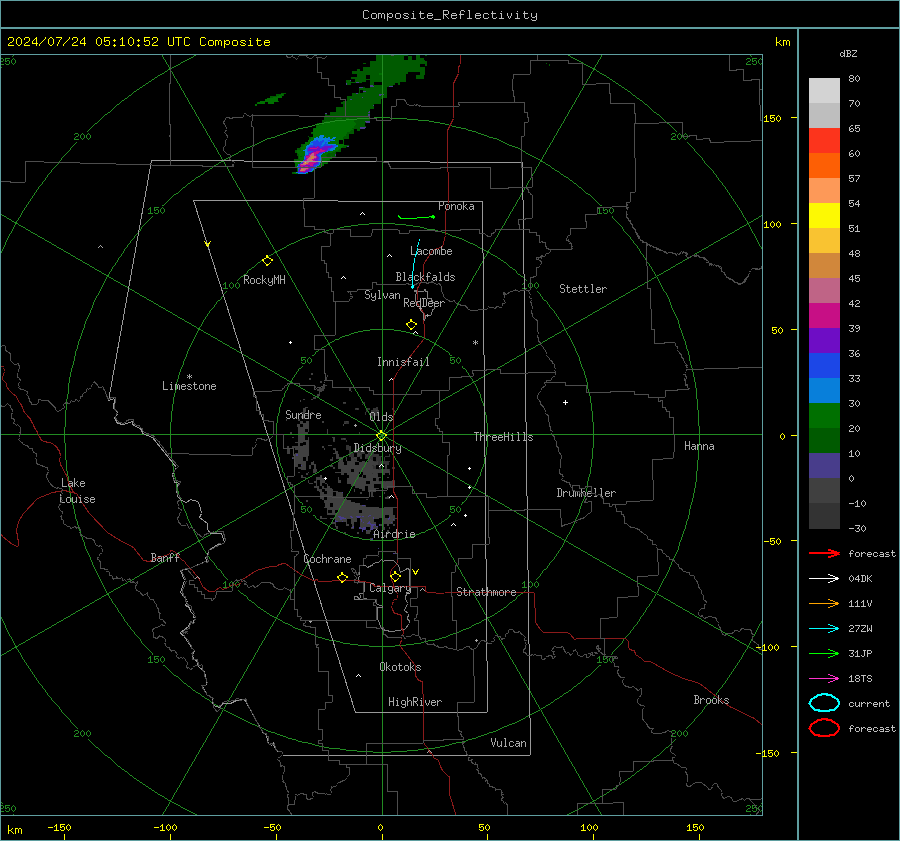Click the asterisk marker east of Innisfail
900x841 pixels.
(475, 343)
